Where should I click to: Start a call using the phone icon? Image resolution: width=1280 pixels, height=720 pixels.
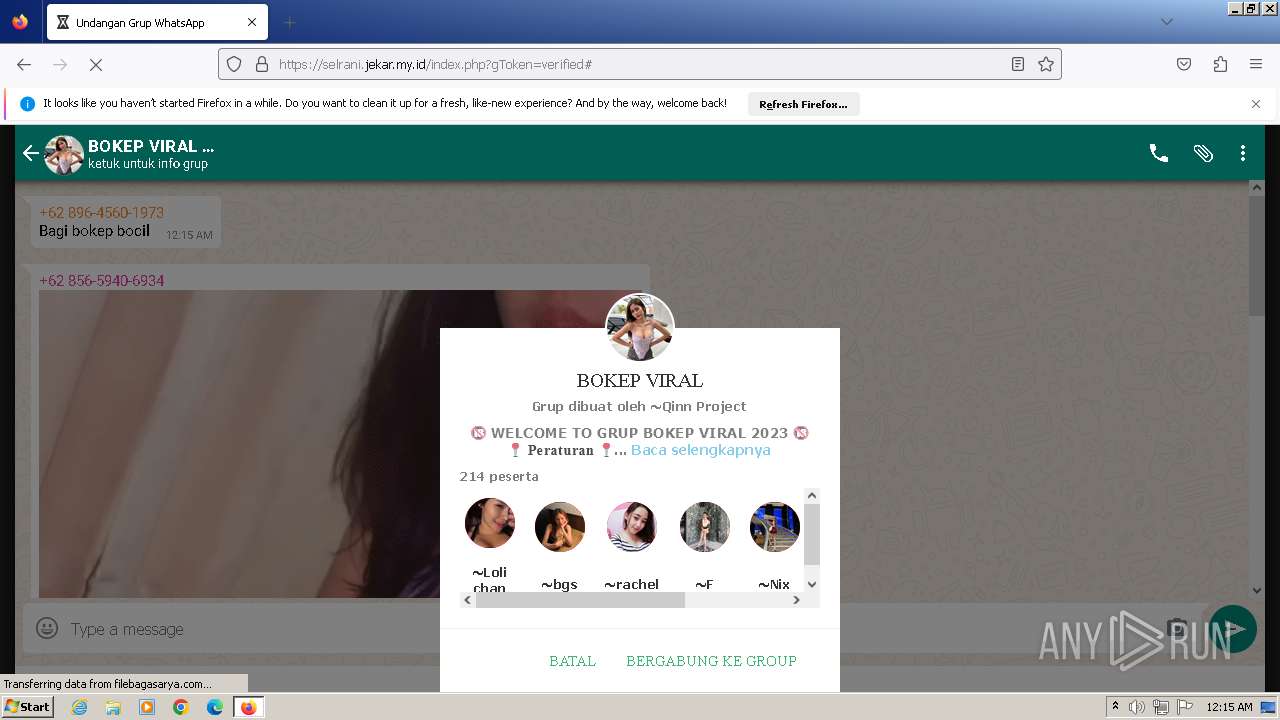click(x=1159, y=153)
